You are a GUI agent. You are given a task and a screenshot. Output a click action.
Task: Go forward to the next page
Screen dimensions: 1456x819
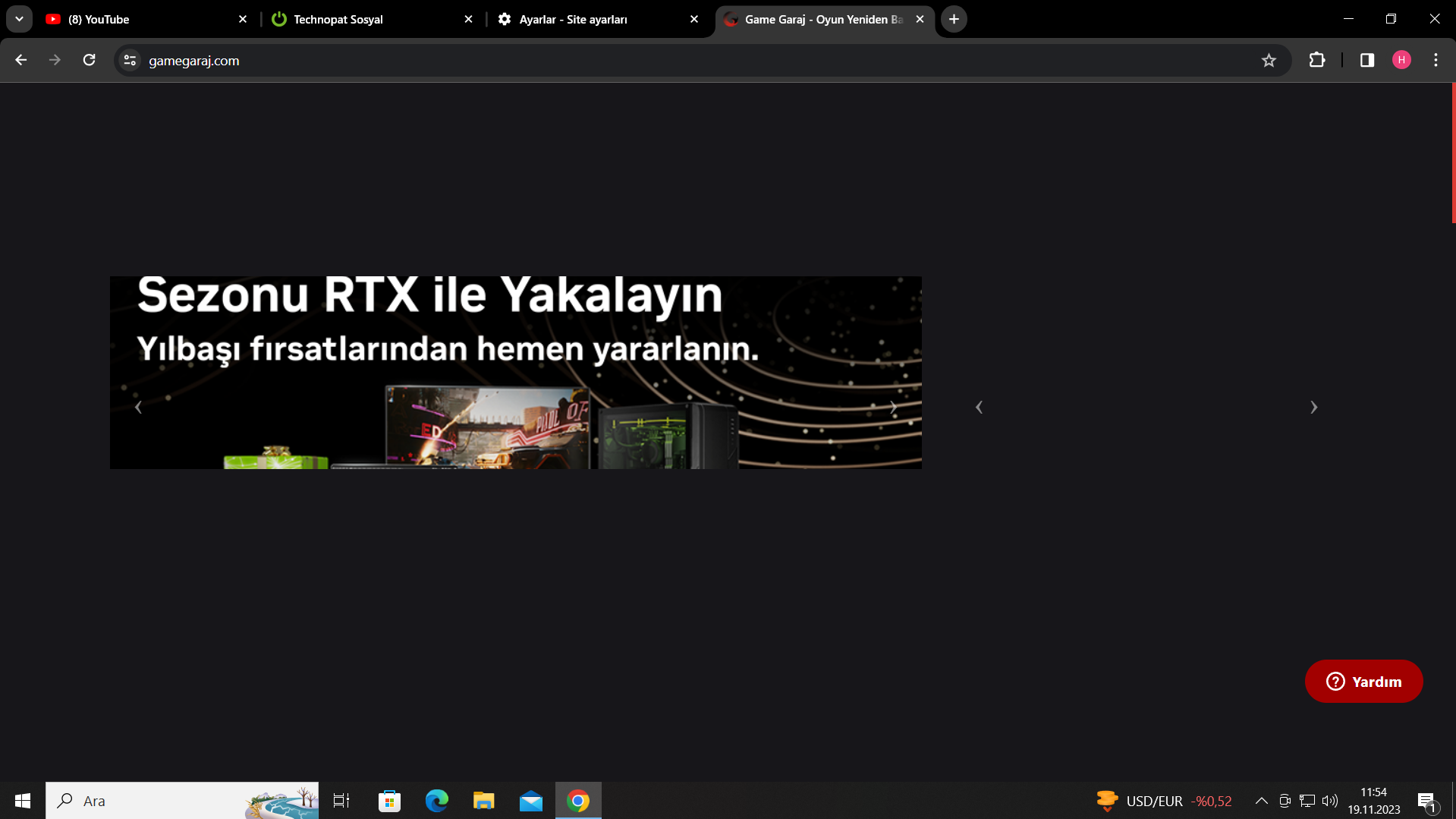(x=55, y=60)
